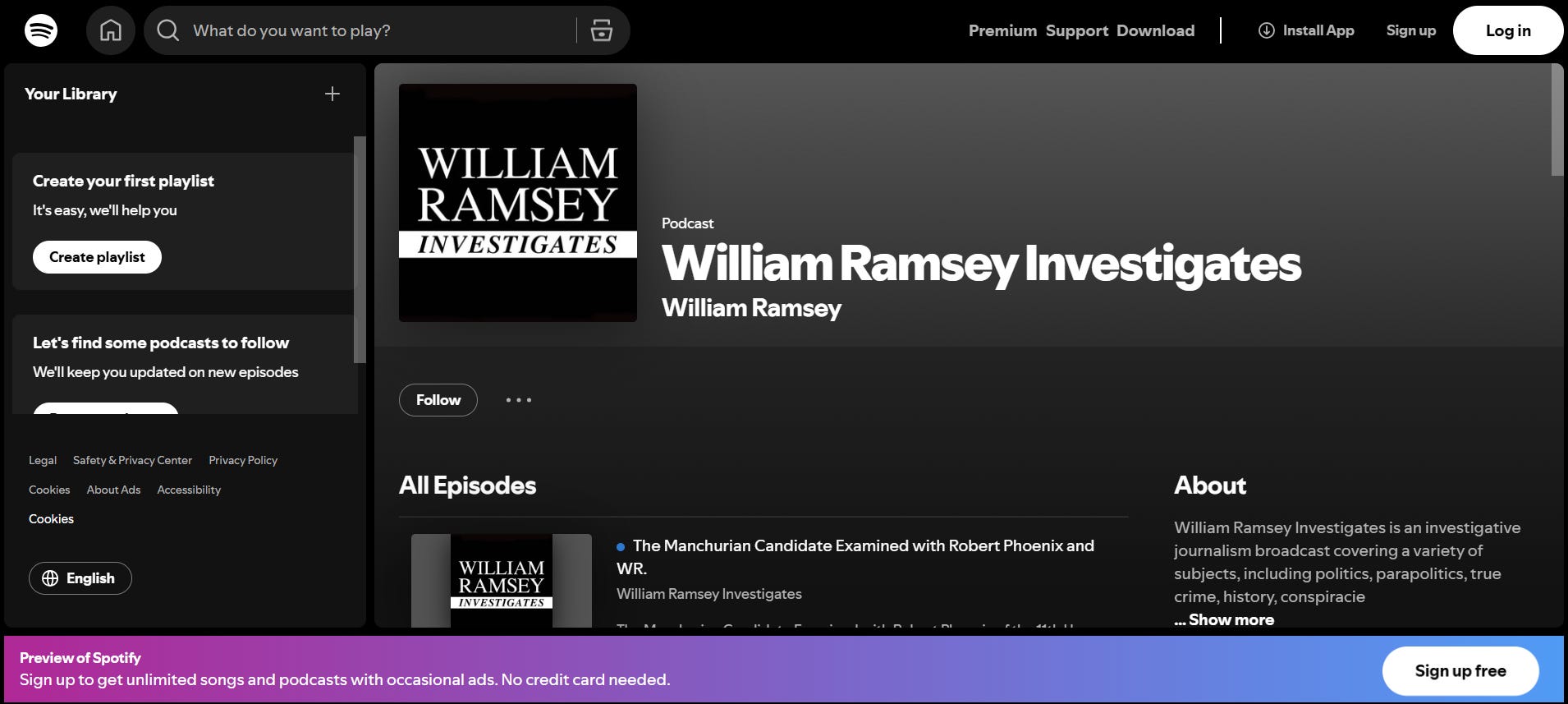Open About Ads link
Screen dimensions: 1568x704
113,490
